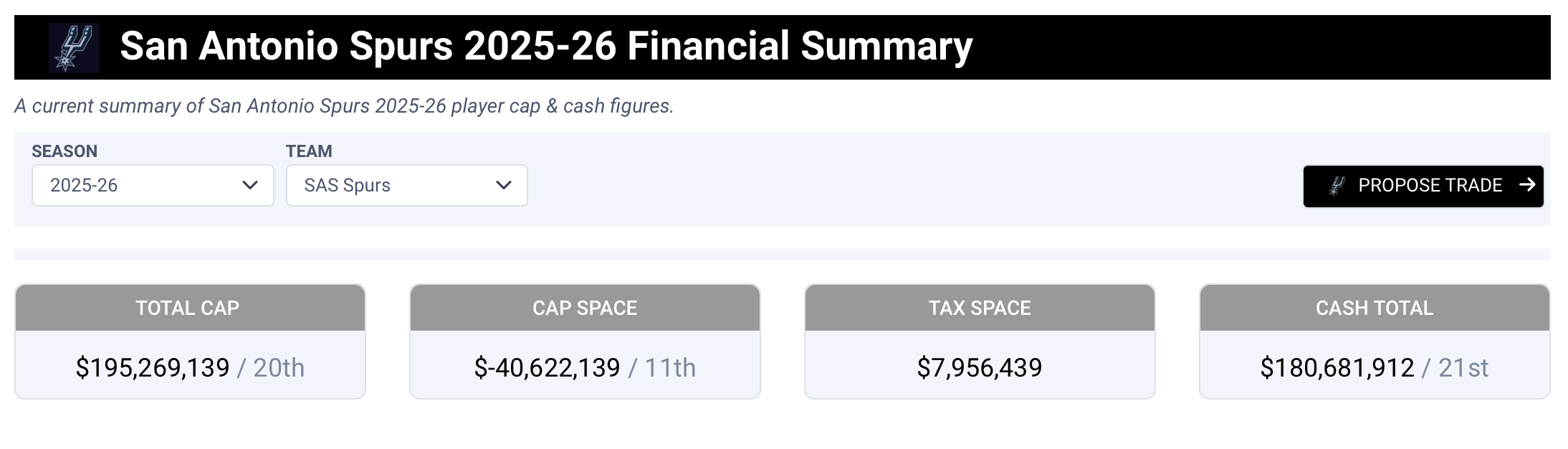Screen dimensions: 1568x449
Task: Click the 11th ranking for cap space
Action: pos(670,368)
